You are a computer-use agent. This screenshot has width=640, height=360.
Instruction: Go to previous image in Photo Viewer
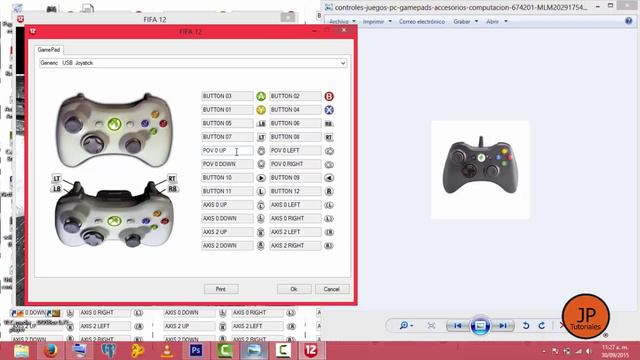point(458,325)
